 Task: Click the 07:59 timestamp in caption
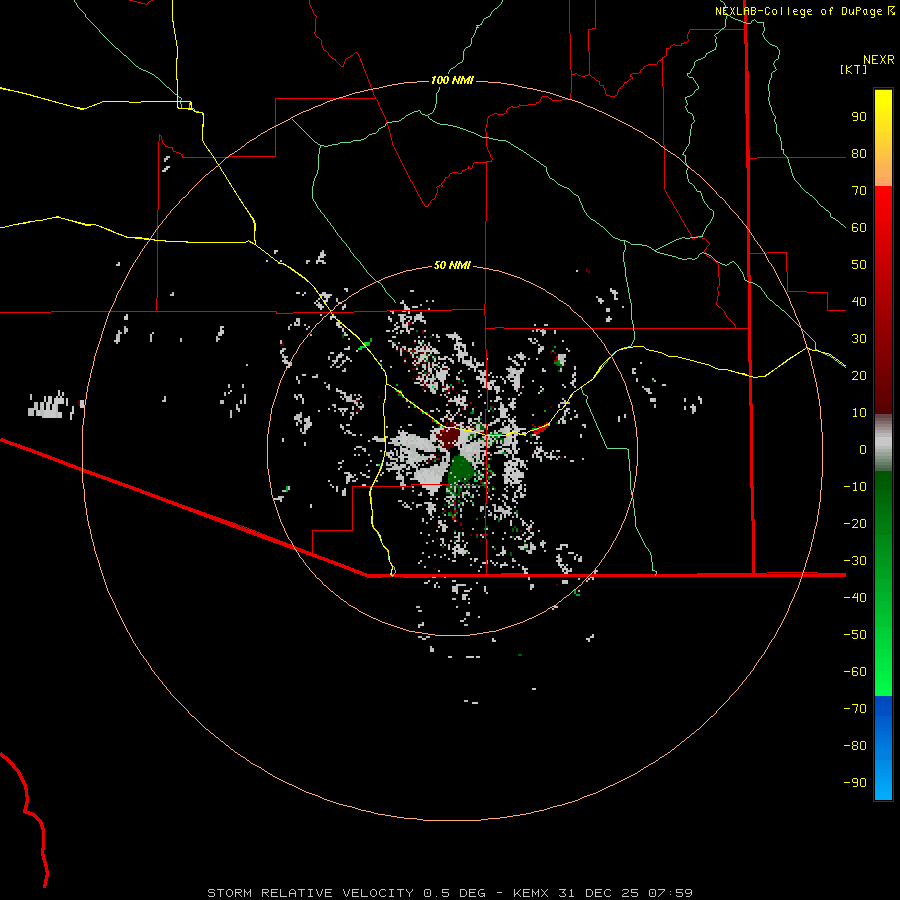coord(670,893)
